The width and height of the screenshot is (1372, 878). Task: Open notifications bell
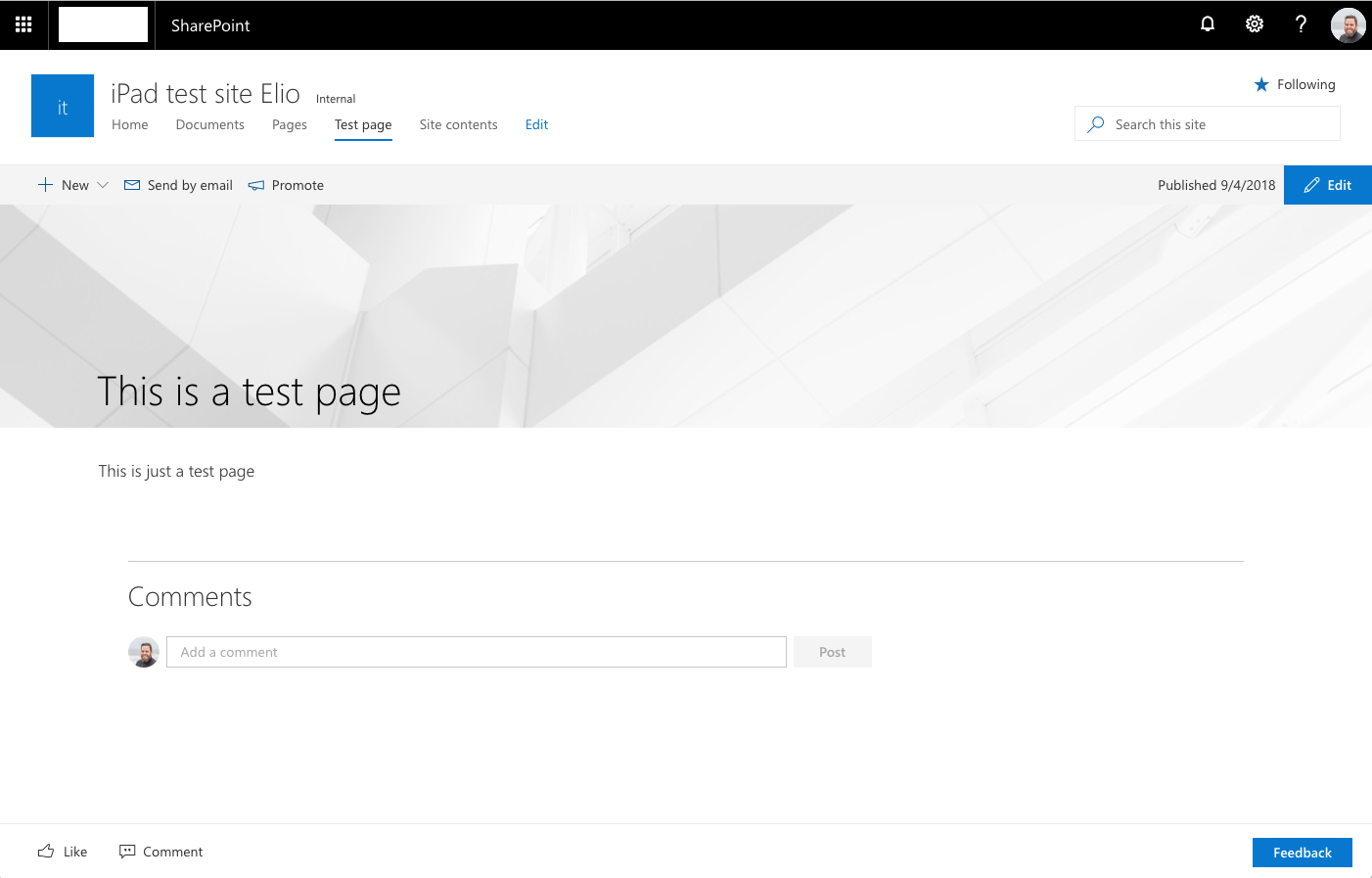point(1207,24)
